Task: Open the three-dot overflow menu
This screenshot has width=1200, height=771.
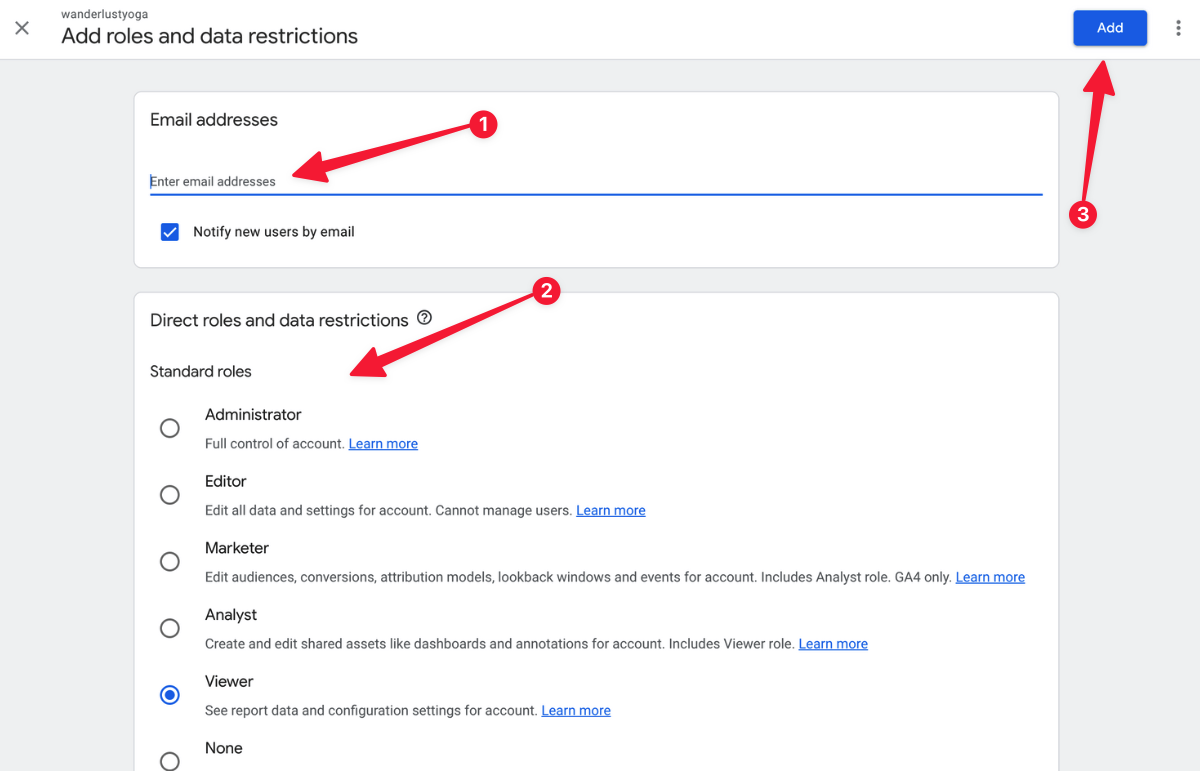Action: pos(1178,28)
